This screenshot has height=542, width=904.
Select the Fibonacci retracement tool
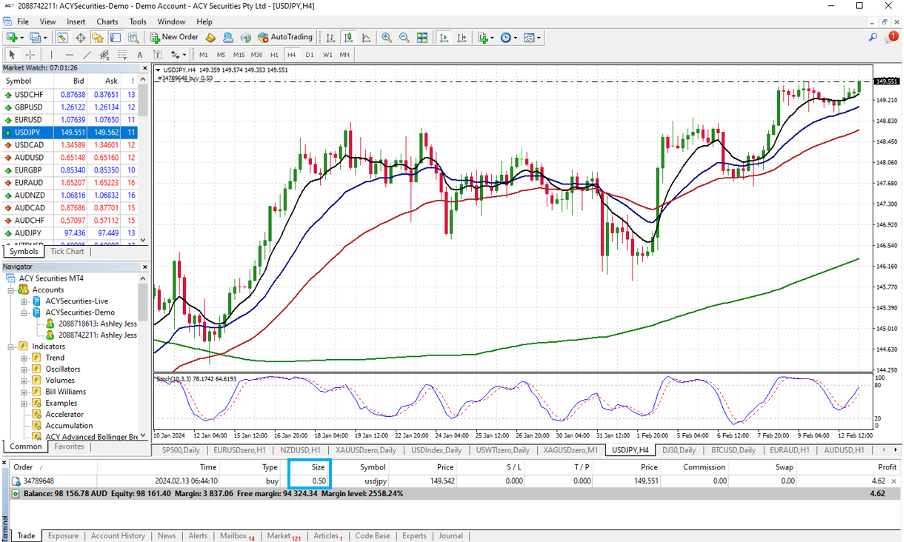(x=124, y=54)
